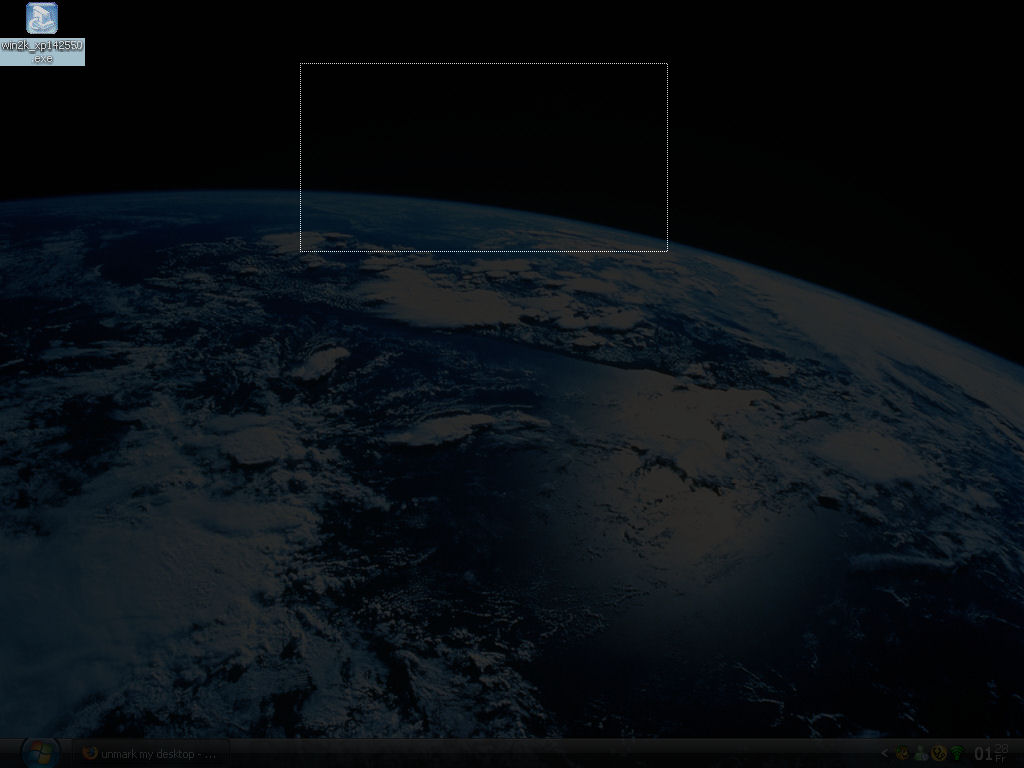Screen dimensions: 1024x768
Task: Open the orange lightning-bolt tray icon
Action: click(939, 754)
